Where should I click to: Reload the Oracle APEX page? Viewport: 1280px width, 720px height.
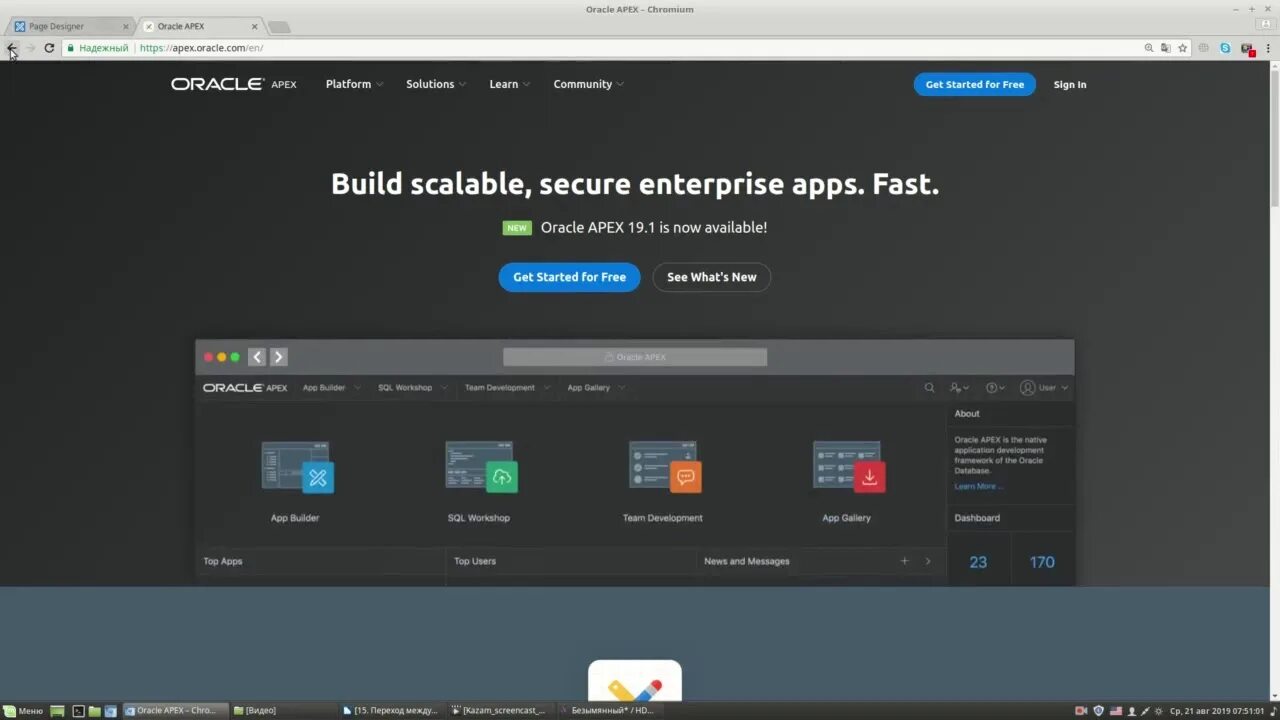[49, 47]
